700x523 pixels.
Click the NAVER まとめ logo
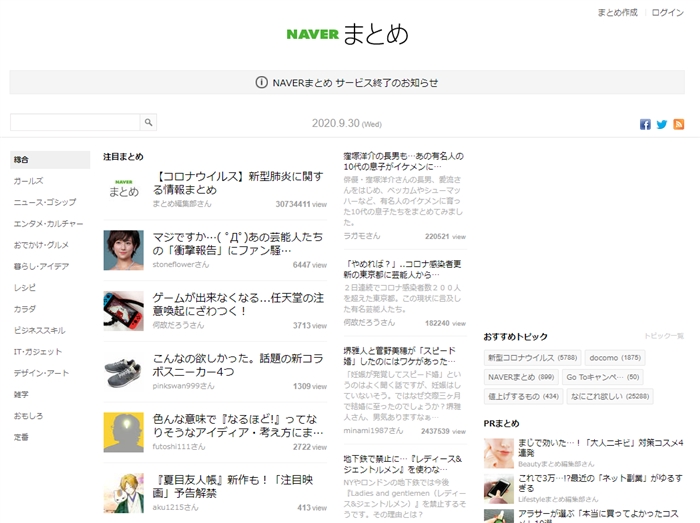[347, 34]
